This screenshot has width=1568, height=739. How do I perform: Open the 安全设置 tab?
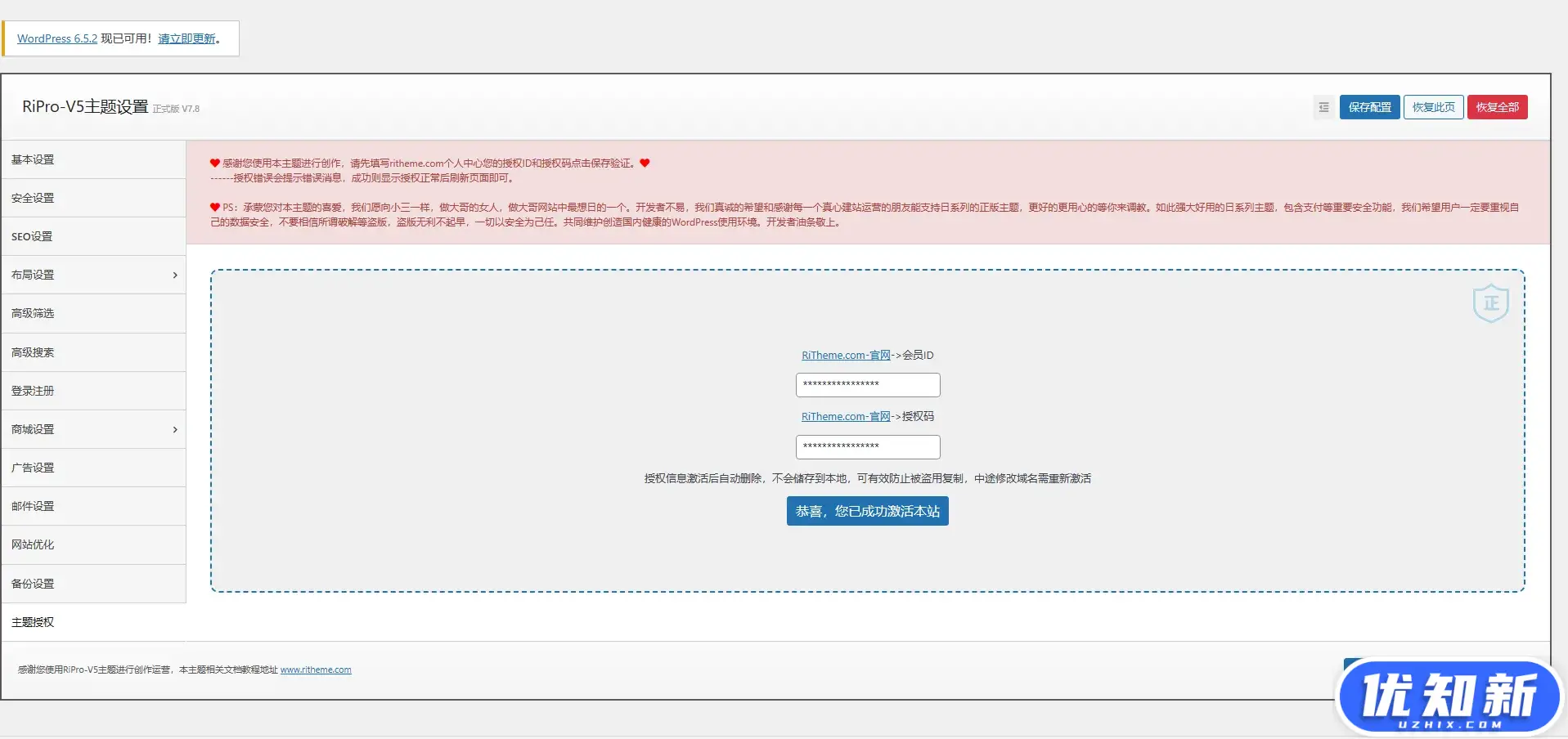pyautogui.click(x=93, y=198)
